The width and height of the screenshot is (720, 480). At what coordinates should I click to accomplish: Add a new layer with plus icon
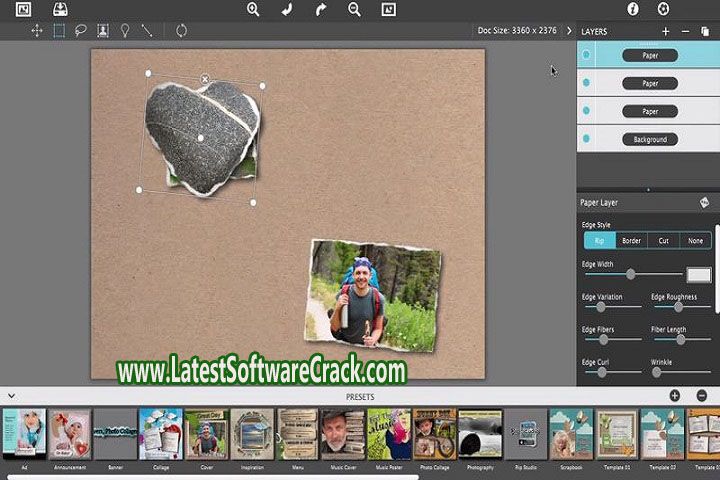(x=666, y=32)
